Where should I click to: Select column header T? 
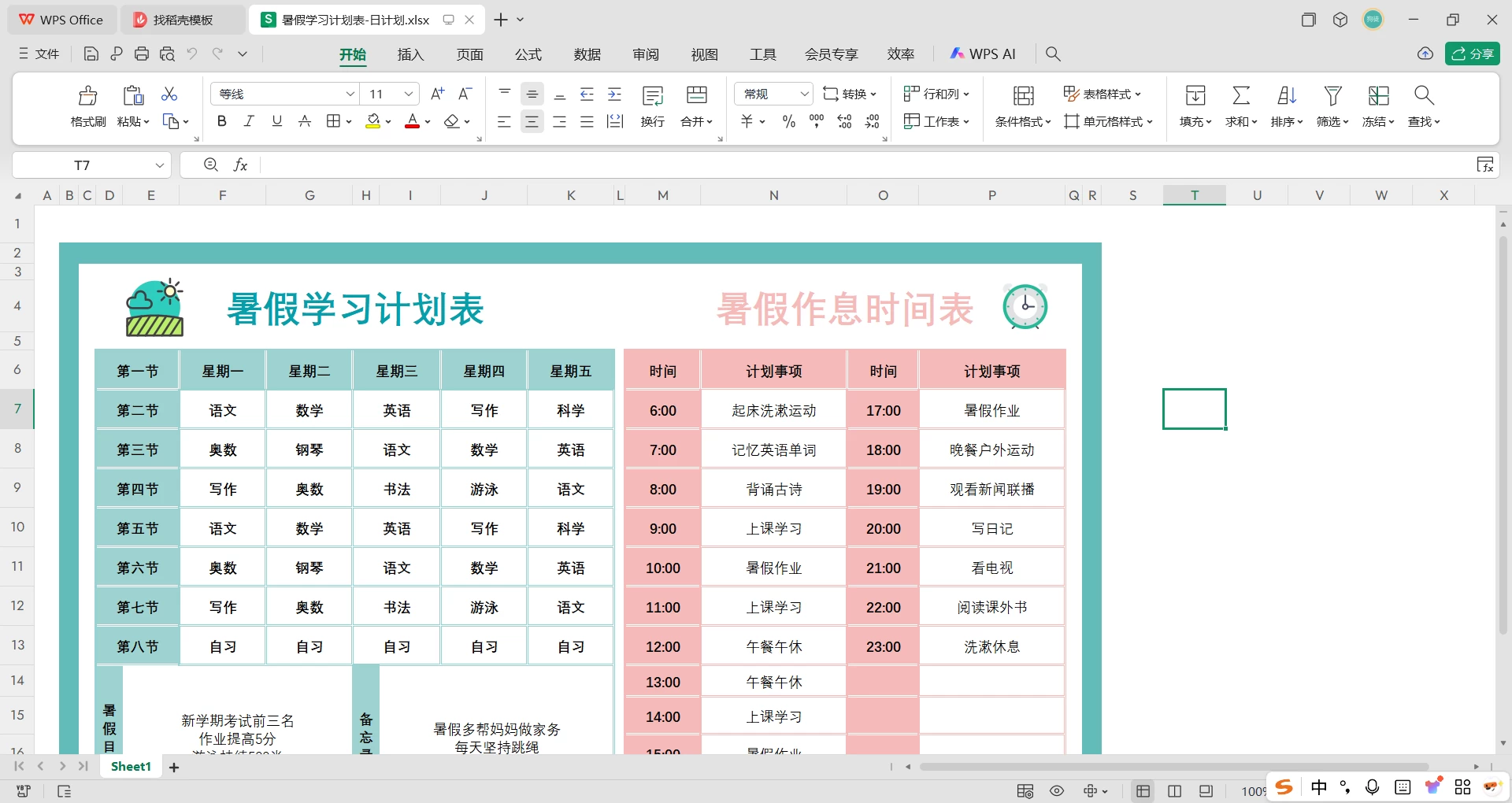click(x=1195, y=195)
